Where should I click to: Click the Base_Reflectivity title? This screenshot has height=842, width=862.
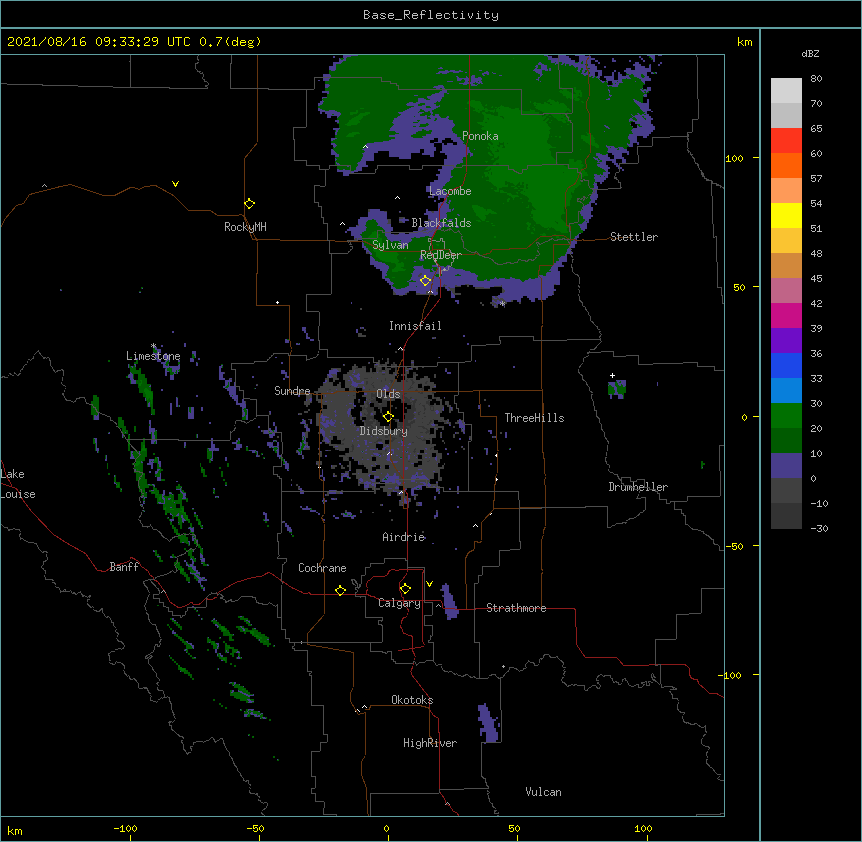click(431, 15)
